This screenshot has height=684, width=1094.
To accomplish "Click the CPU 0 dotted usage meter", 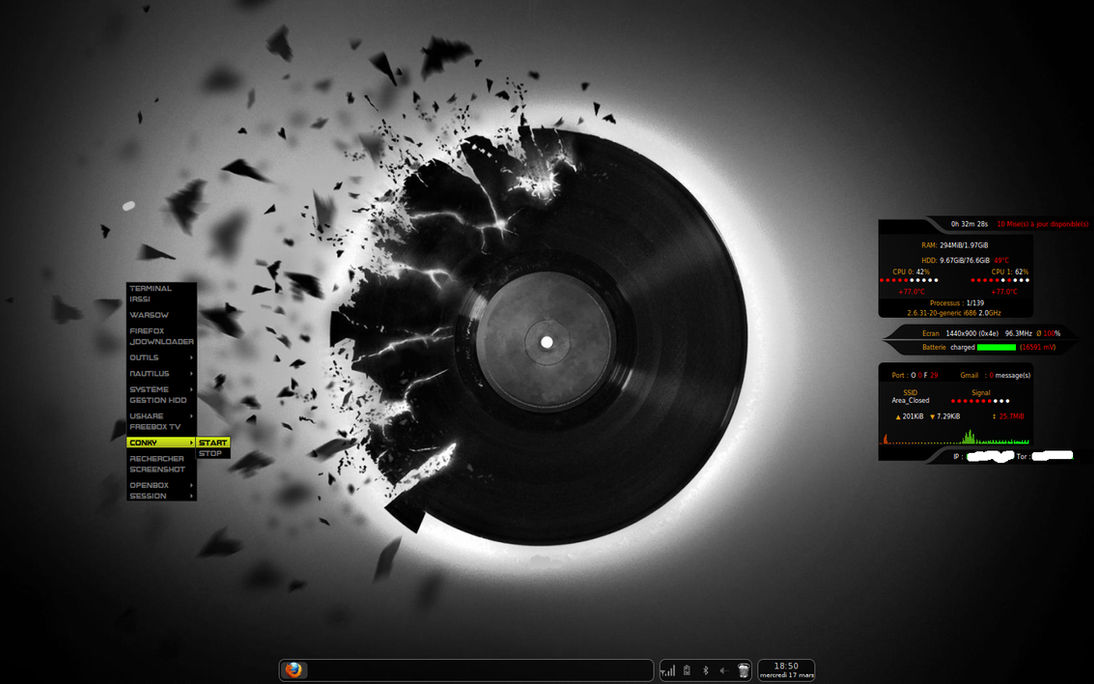I will coord(909,281).
